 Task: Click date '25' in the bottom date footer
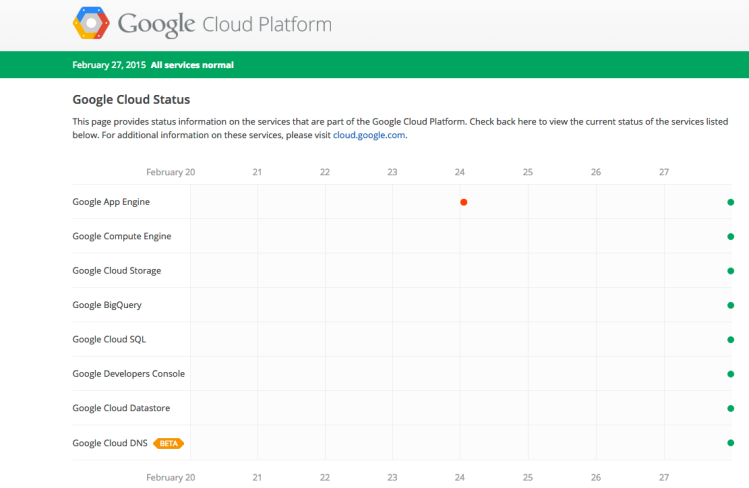point(527,477)
